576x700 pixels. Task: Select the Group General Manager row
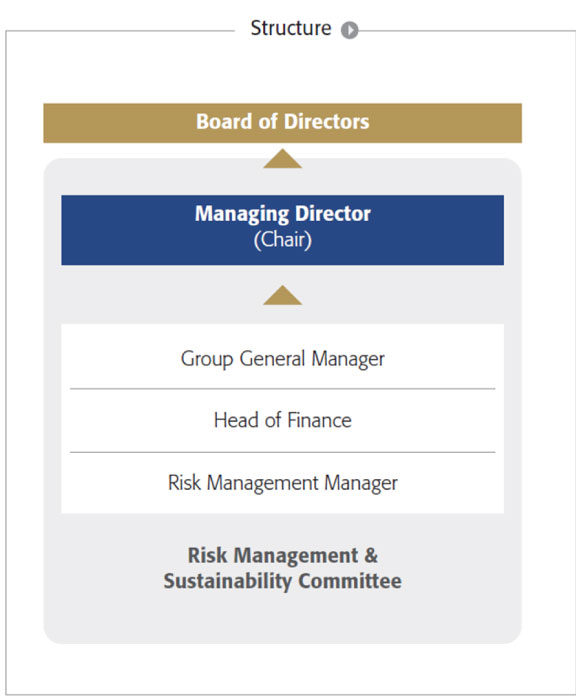click(x=283, y=357)
